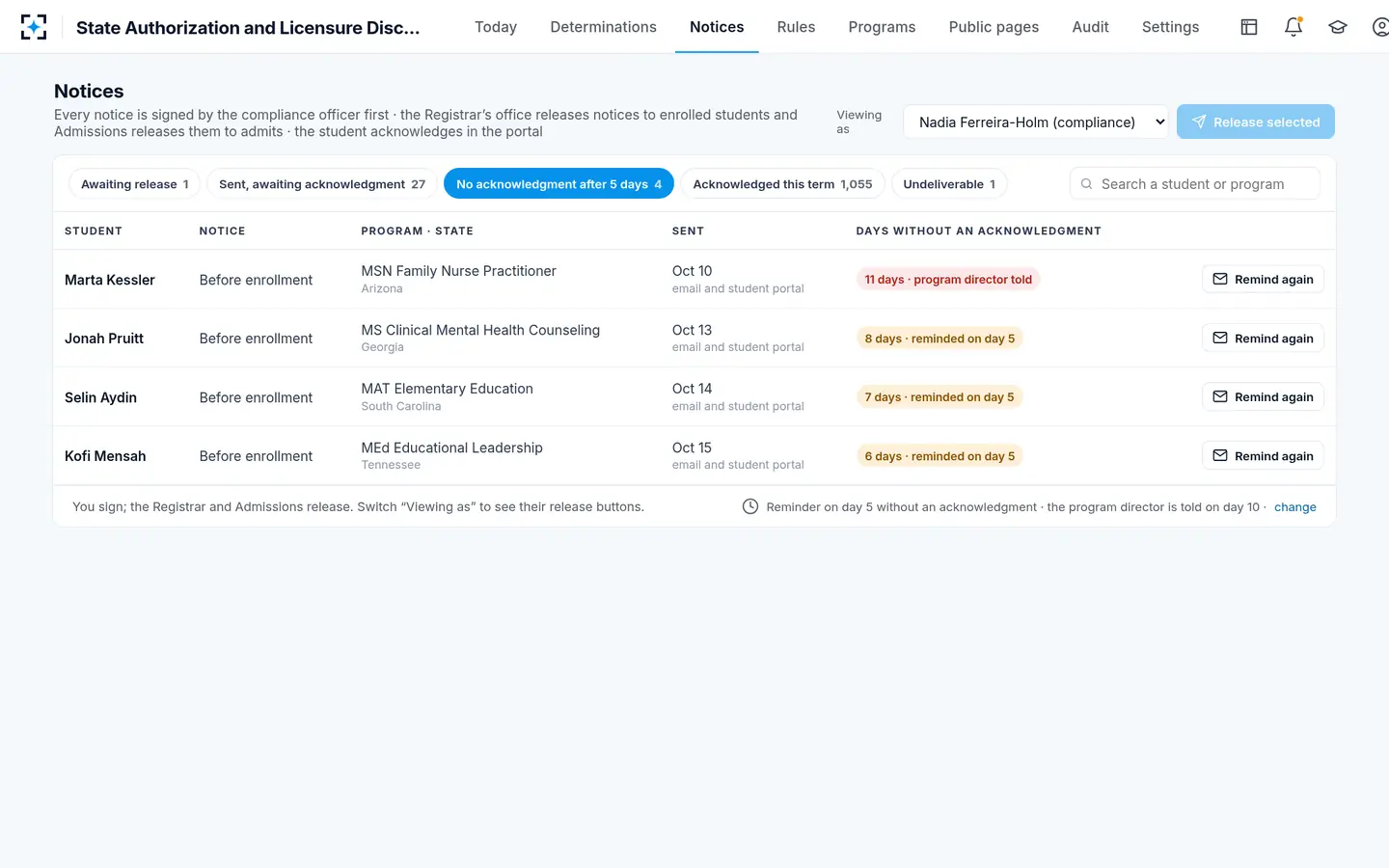
Task: Filter by Undeliverable notices
Action: 949,184
